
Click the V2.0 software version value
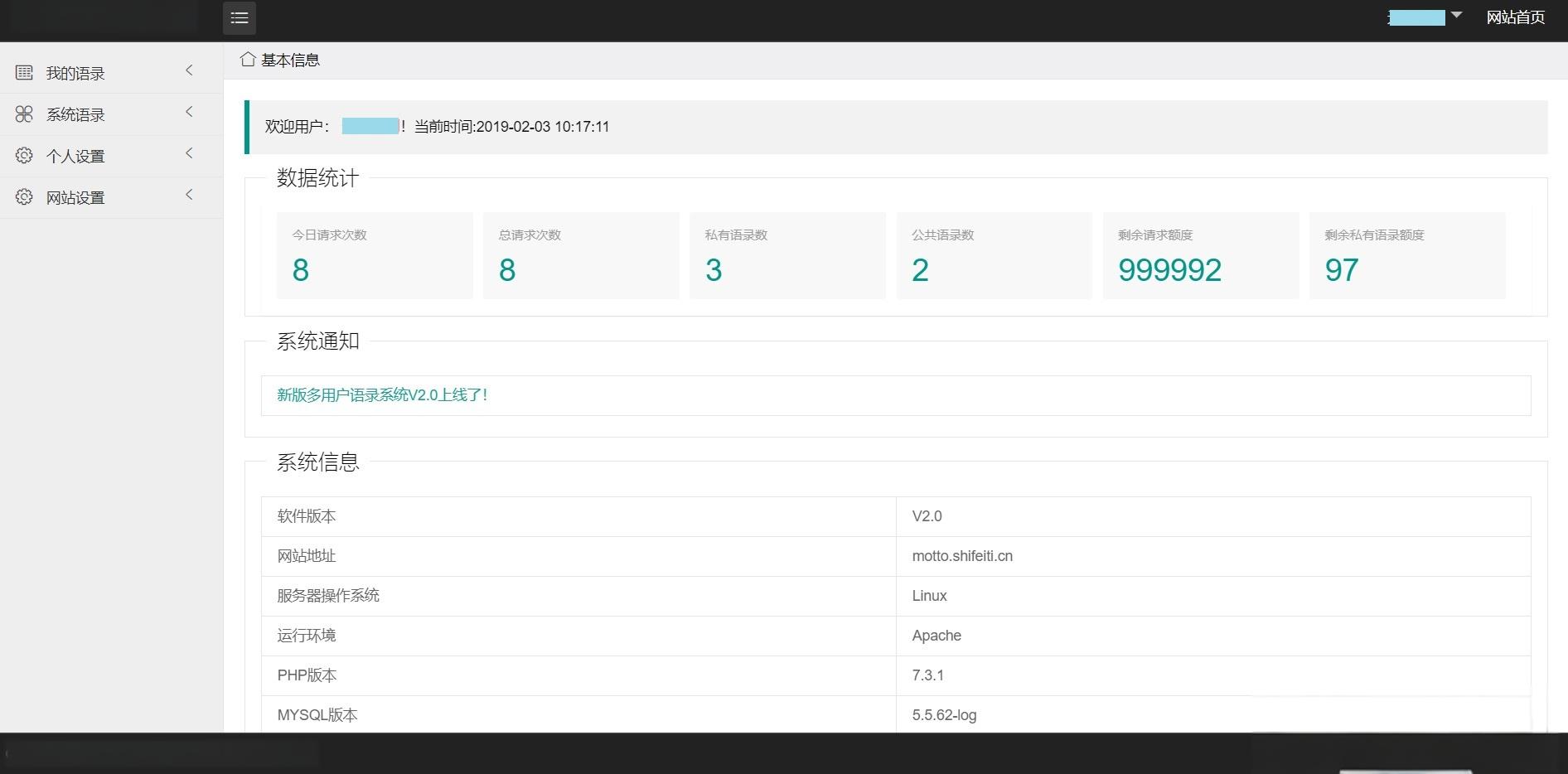927,516
